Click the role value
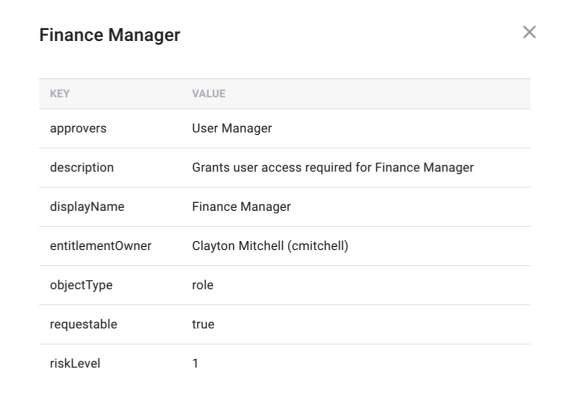573x398 pixels. coord(203,285)
